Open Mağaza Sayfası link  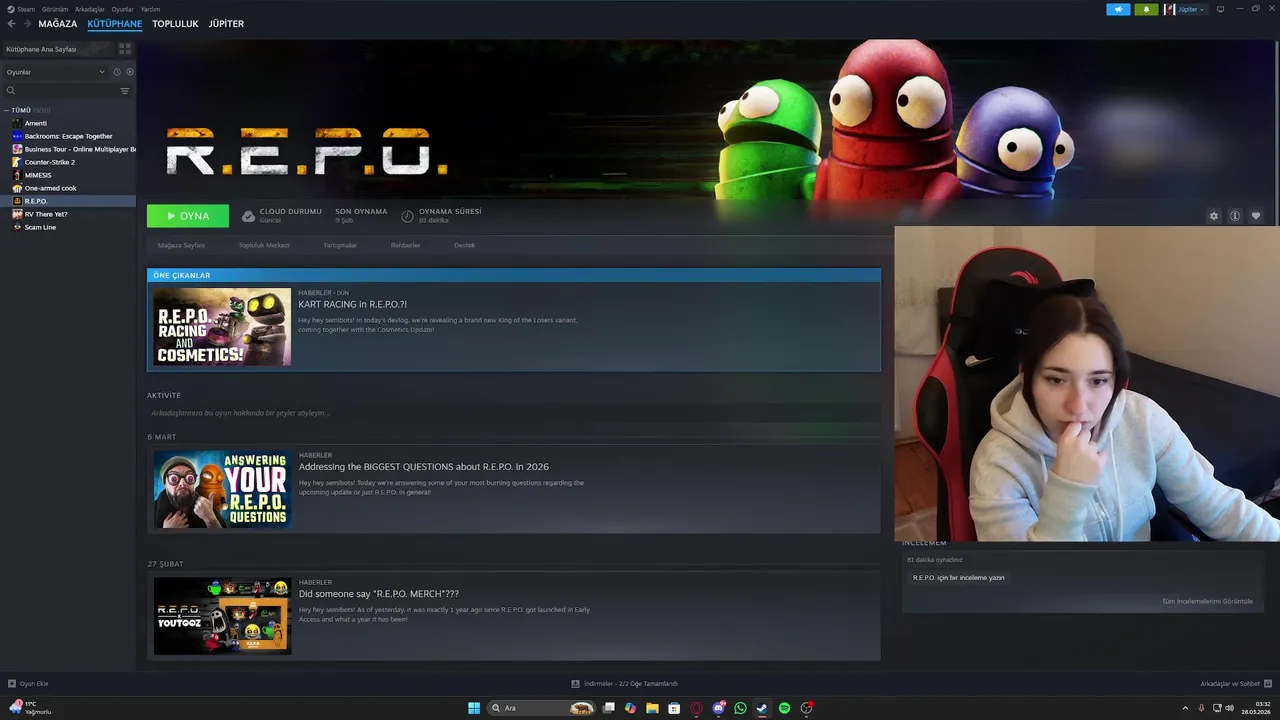(181, 245)
